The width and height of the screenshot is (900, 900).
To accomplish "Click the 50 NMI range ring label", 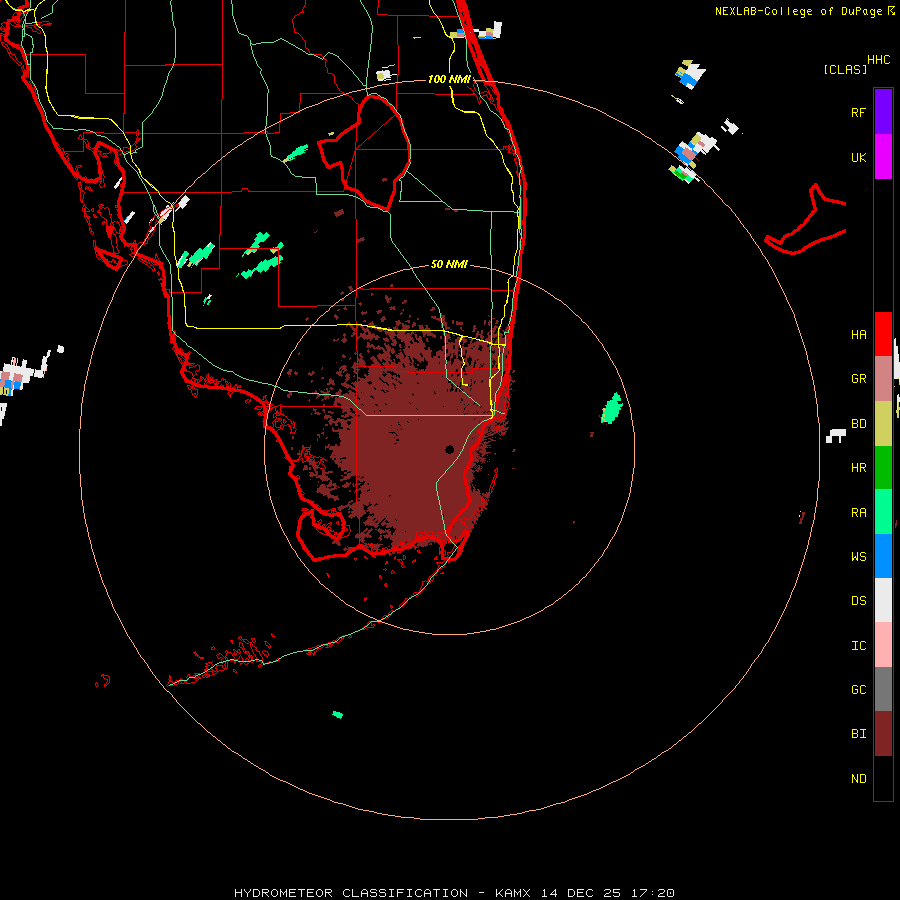I will click(x=449, y=264).
